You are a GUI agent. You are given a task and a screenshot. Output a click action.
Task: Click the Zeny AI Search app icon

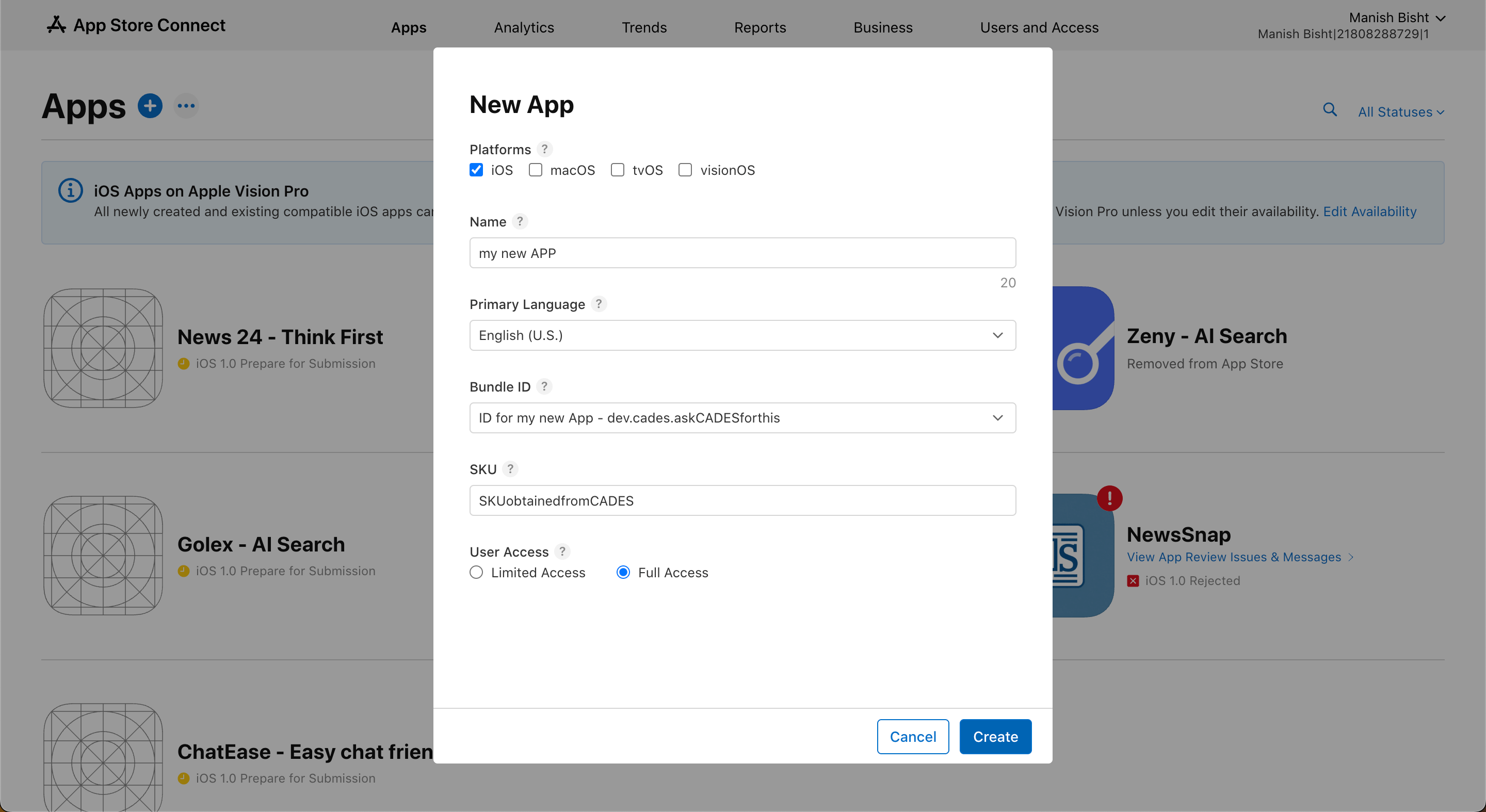tap(1083, 348)
